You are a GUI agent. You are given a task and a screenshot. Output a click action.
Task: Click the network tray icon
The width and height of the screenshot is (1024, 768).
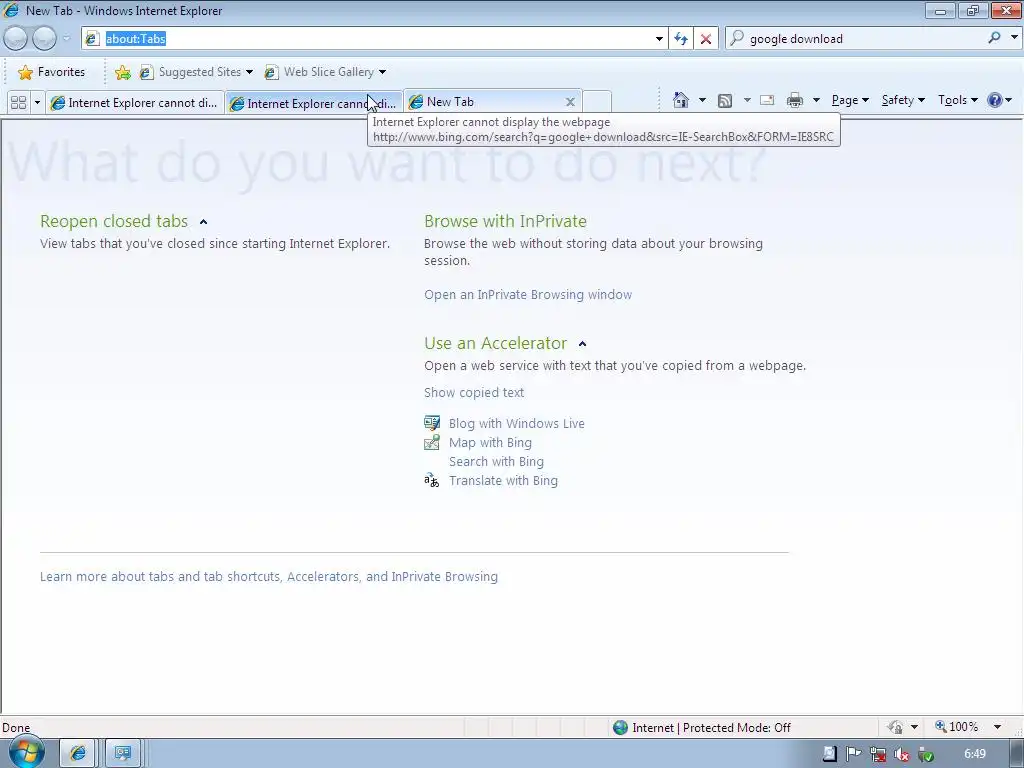coord(878,754)
